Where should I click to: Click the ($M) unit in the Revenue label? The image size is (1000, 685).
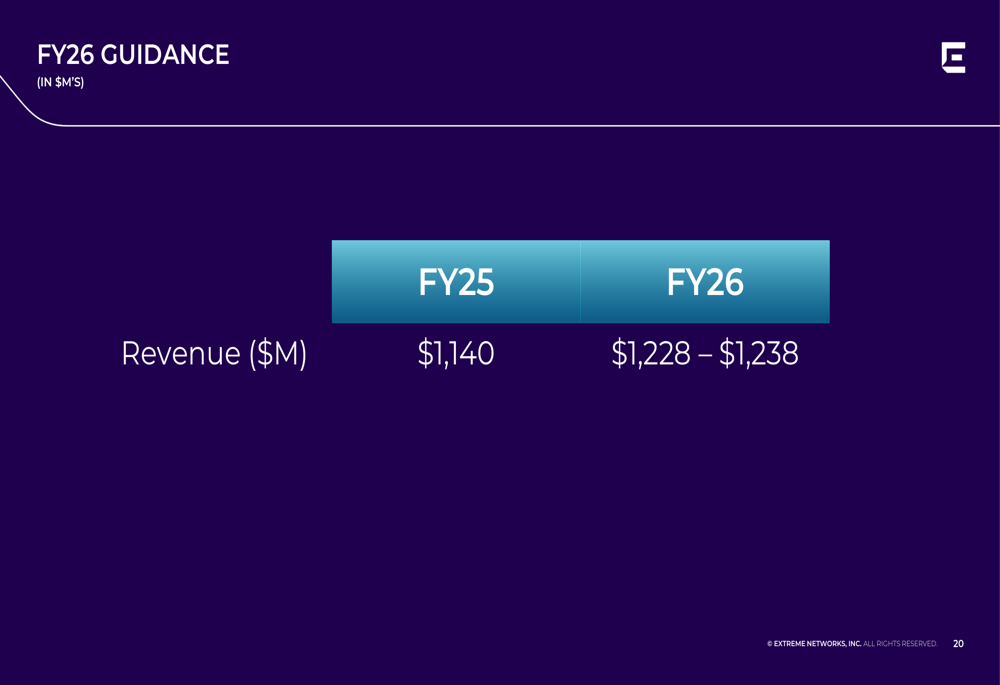(x=277, y=353)
